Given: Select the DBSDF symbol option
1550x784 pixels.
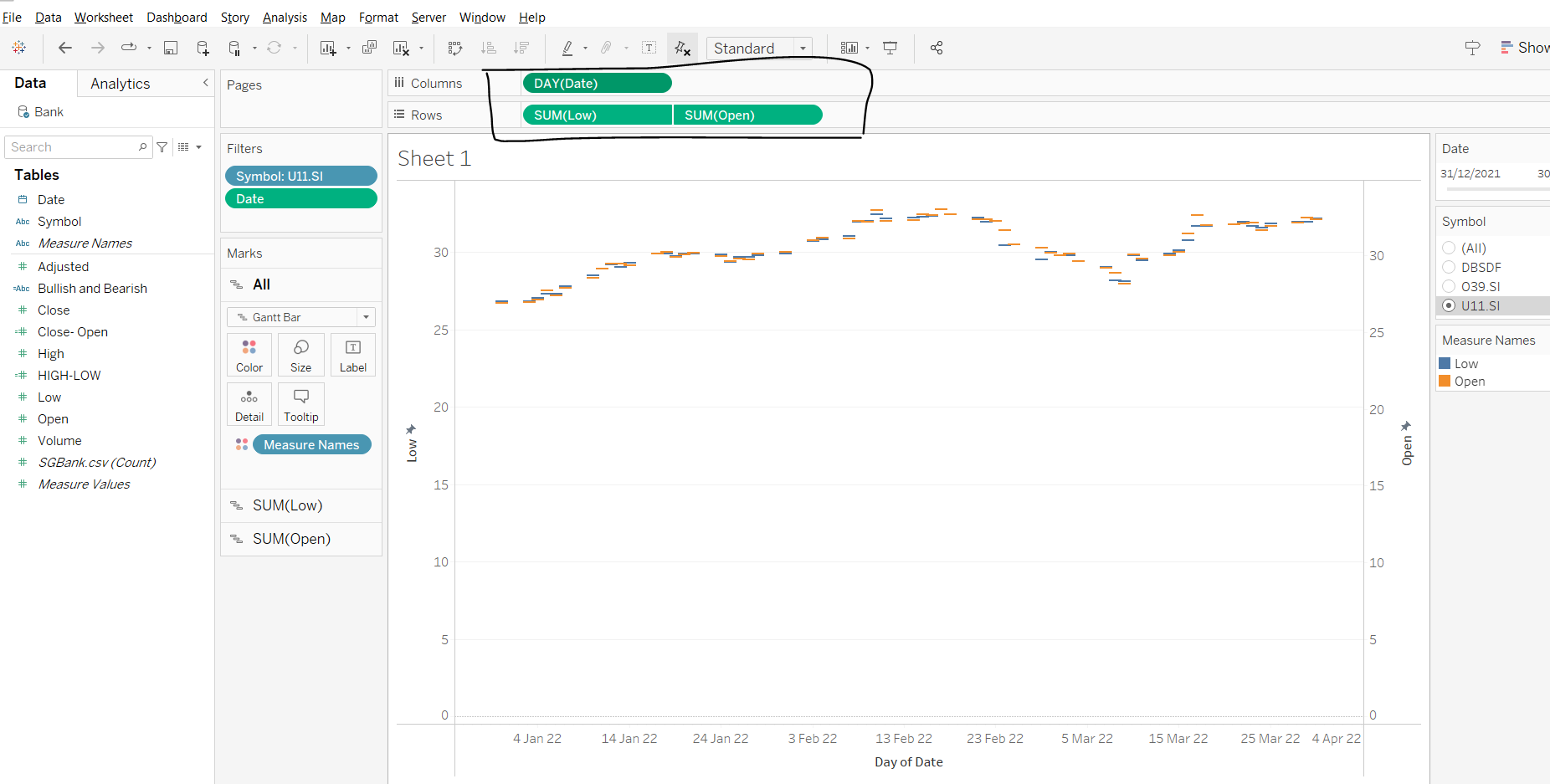Looking at the screenshot, I should [1449, 267].
